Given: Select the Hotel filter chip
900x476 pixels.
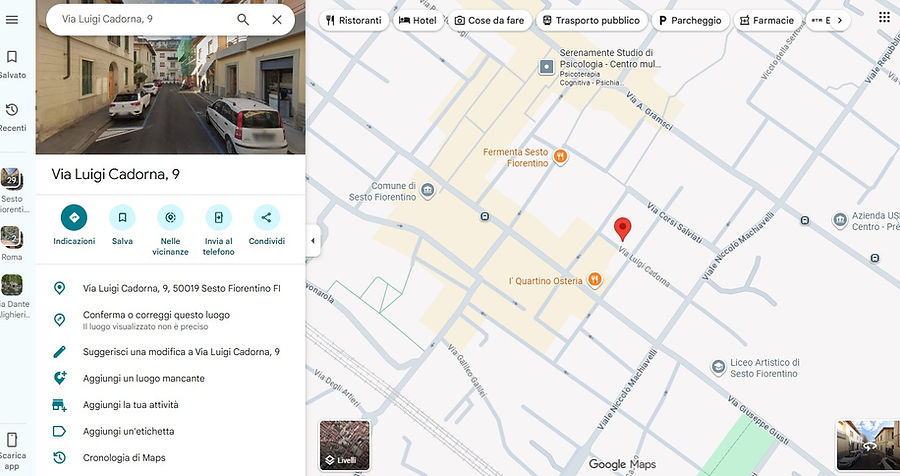Looking at the screenshot, I should (x=418, y=20).
